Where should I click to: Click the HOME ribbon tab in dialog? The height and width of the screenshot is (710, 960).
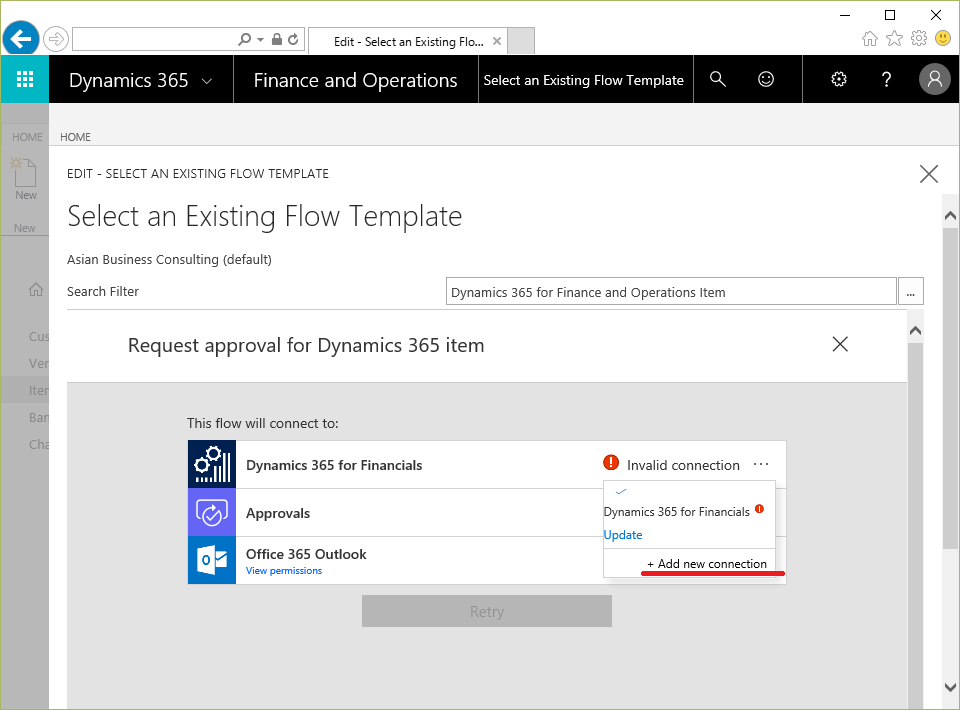[x=75, y=137]
